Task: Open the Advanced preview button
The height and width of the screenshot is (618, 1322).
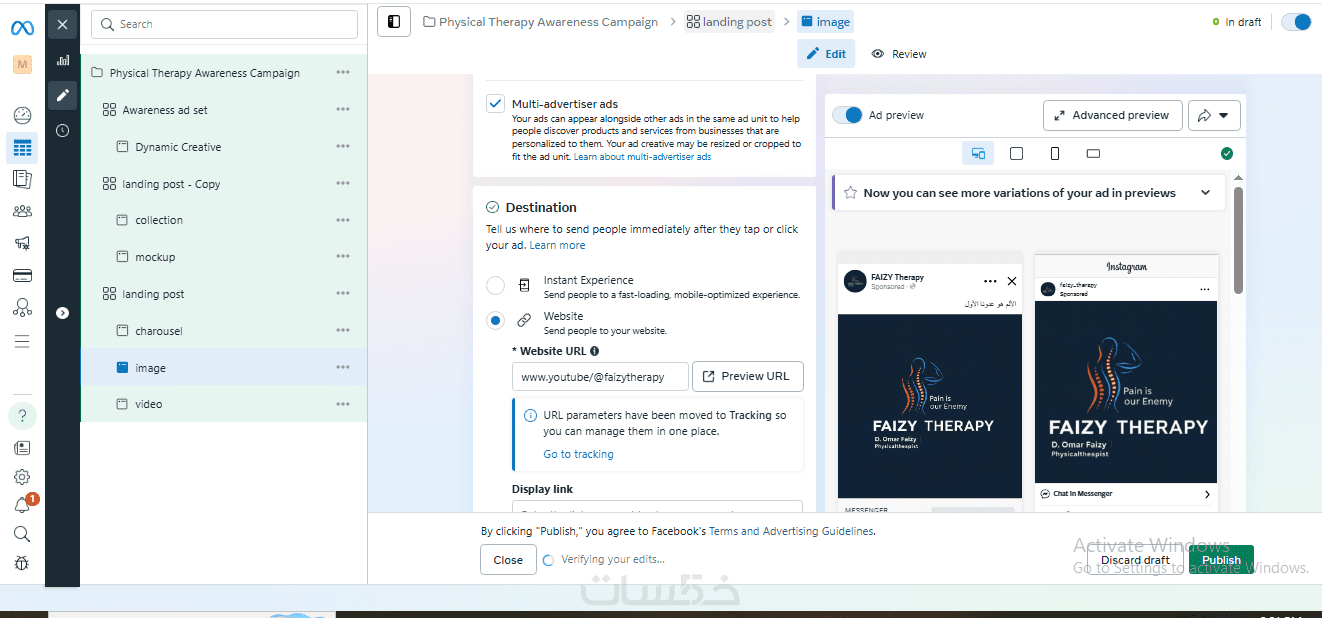Action: click(1113, 115)
